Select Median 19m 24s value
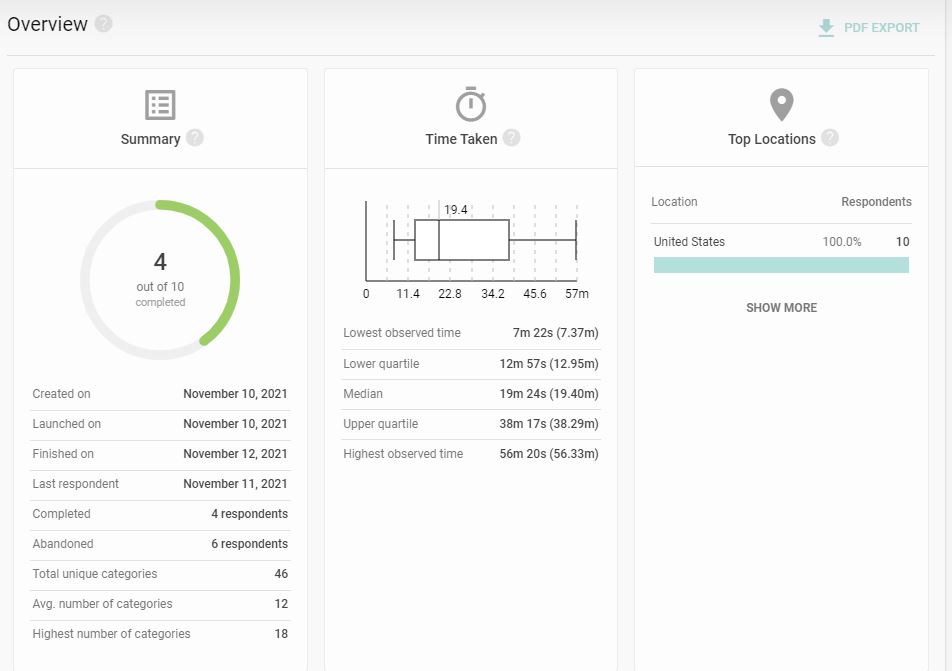952x671 pixels. click(549, 393)
